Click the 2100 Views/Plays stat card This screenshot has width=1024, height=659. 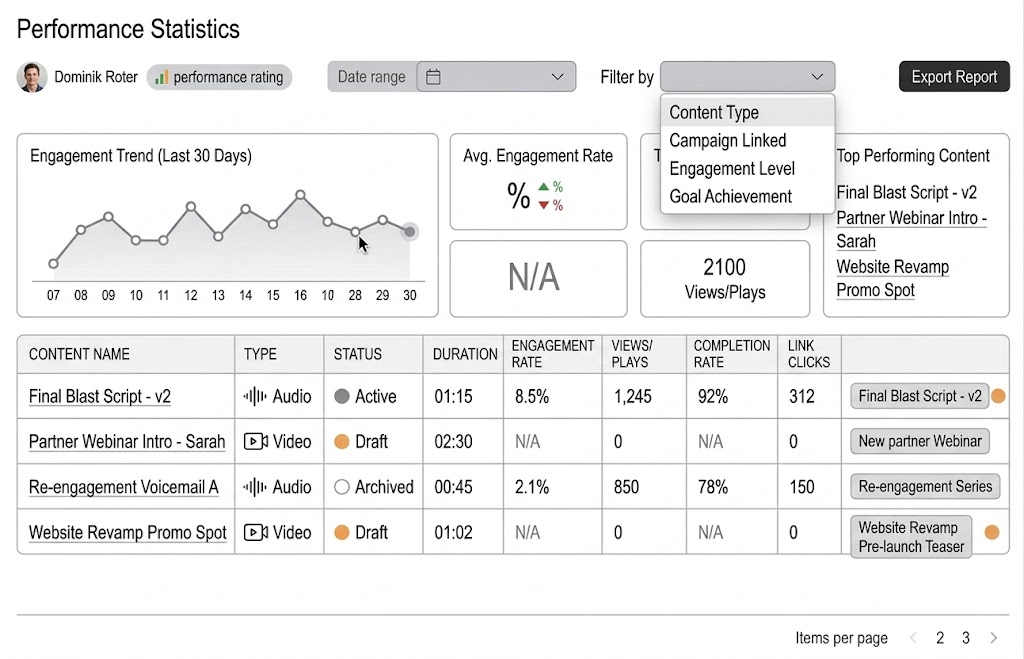pos(725,279)
